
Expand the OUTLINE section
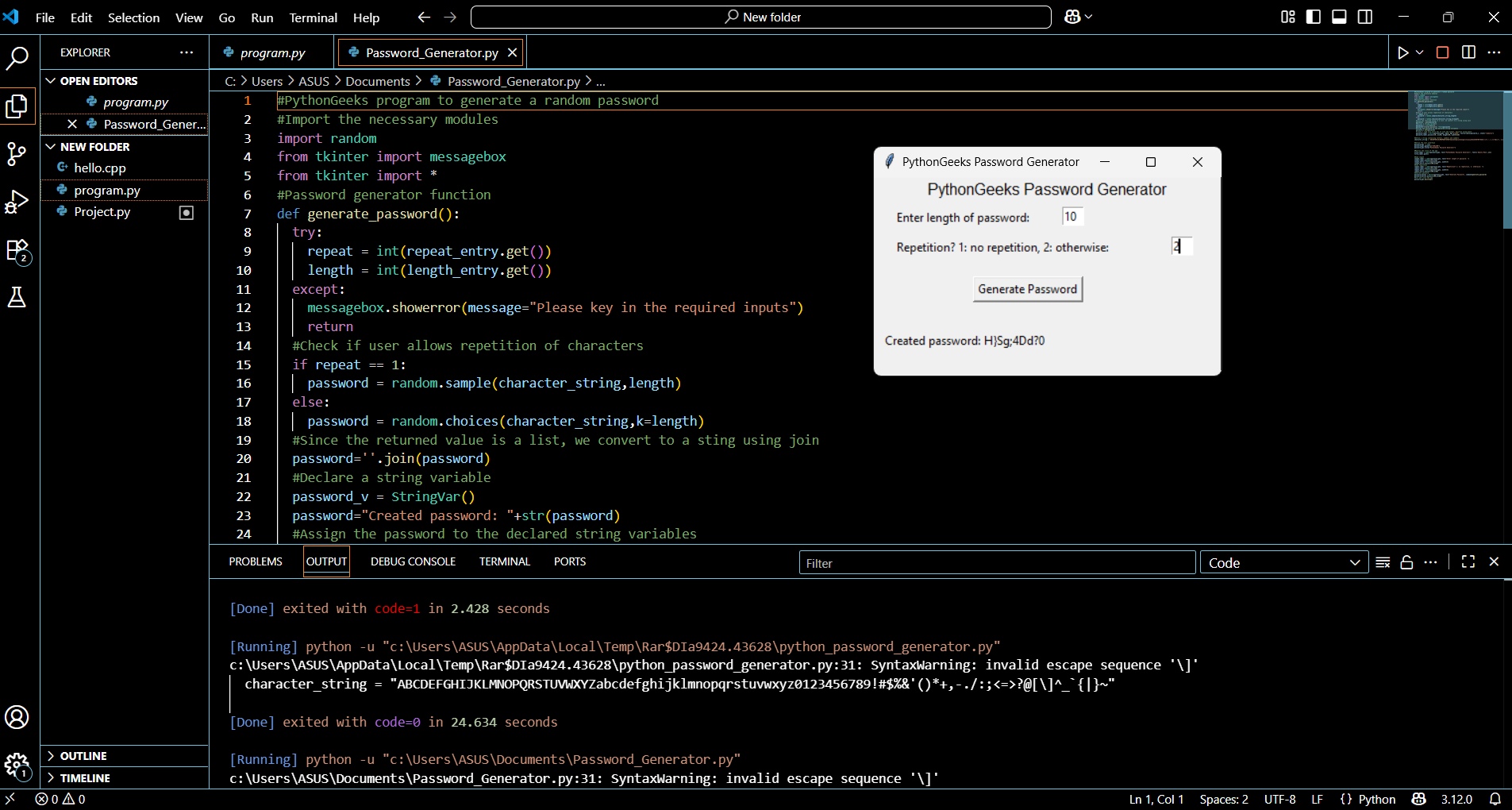(83, 756)
